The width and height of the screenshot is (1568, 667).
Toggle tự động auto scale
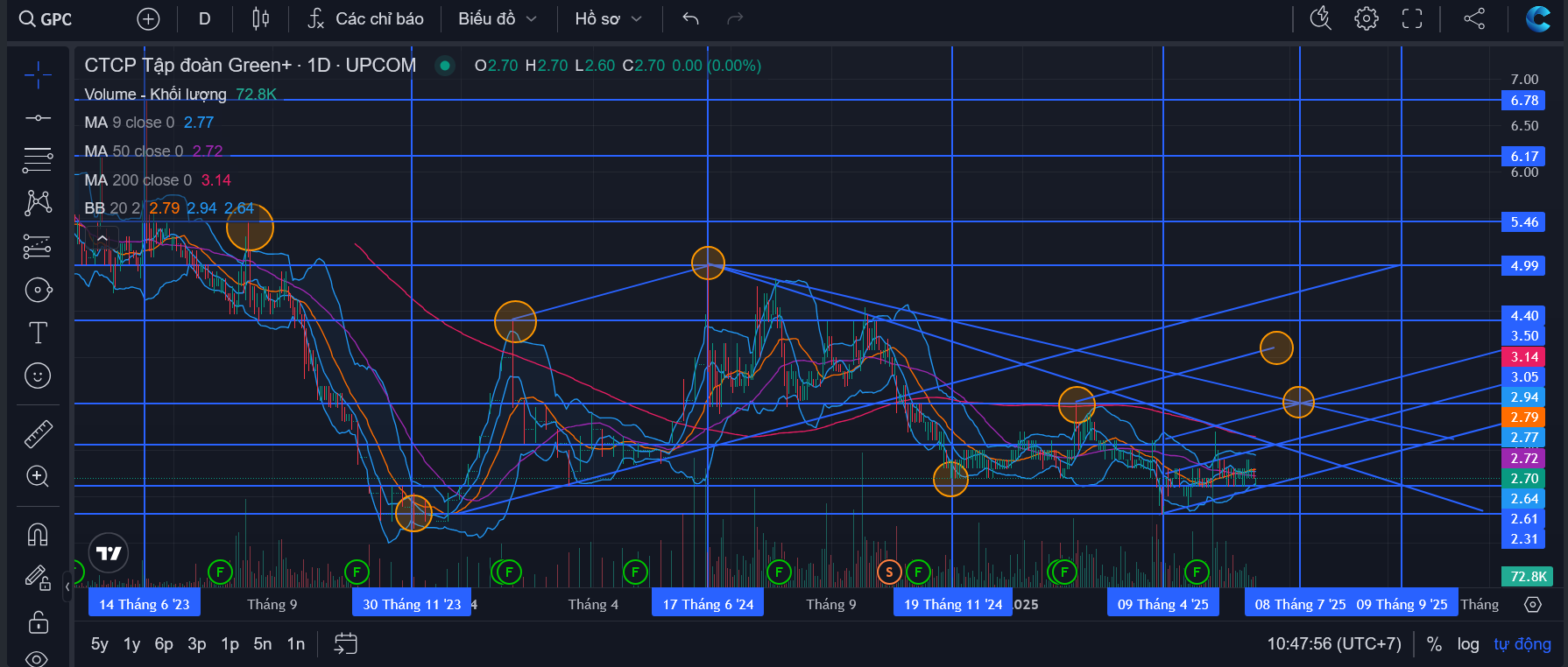pos(1522,644)
